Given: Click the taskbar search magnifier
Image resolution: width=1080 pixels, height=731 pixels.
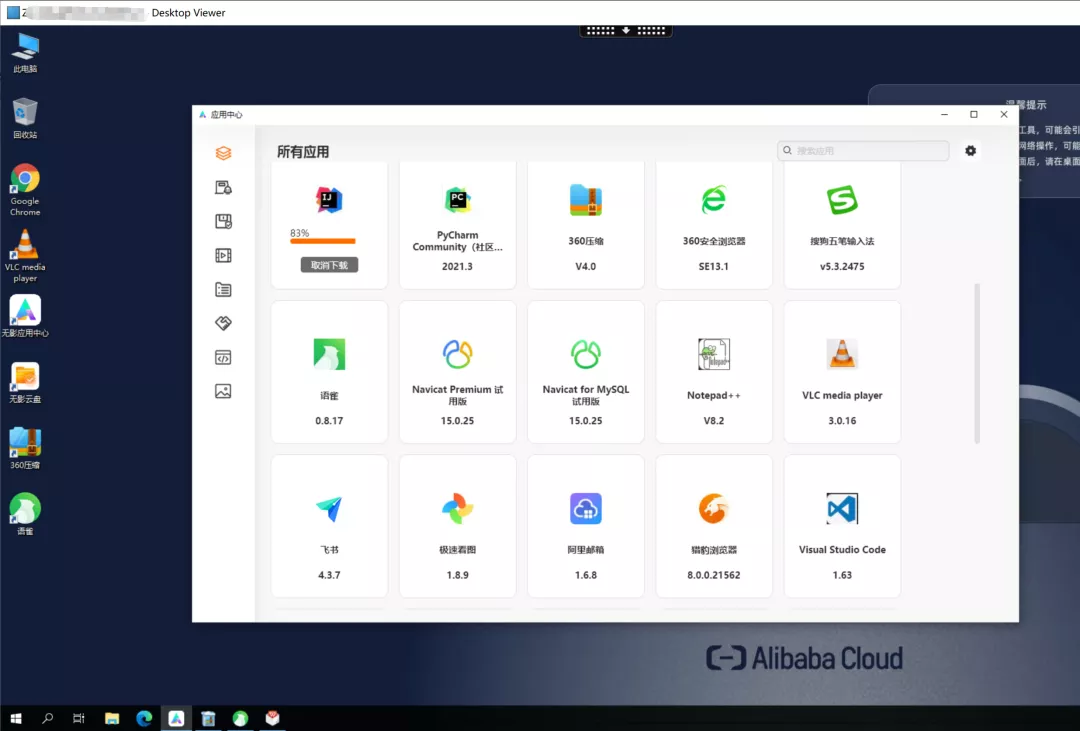Looking at the screenshot, I should tap(47, 719).
